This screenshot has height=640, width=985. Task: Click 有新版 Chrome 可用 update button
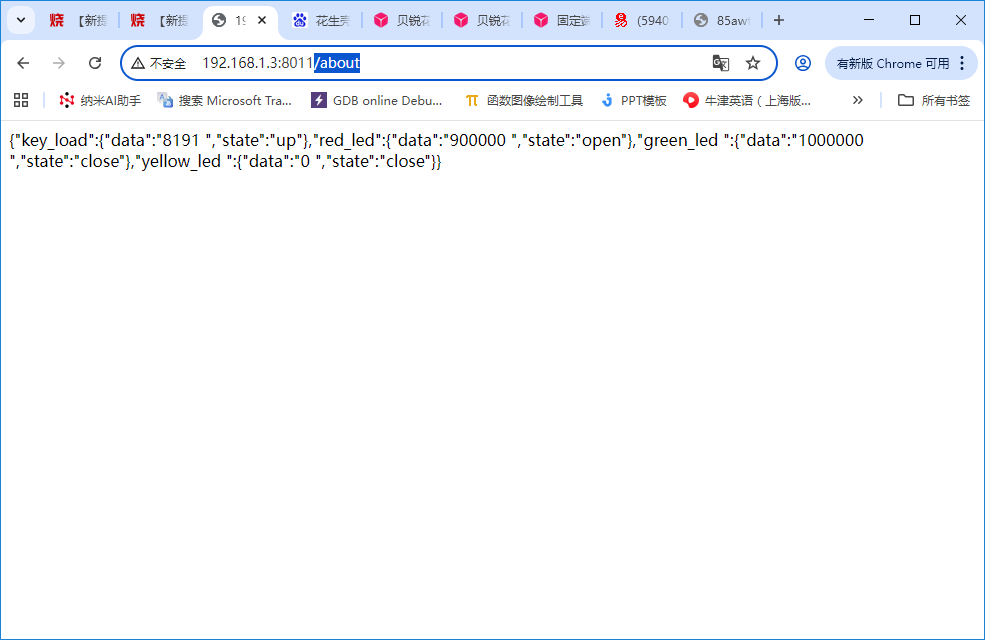coord(892,63)
